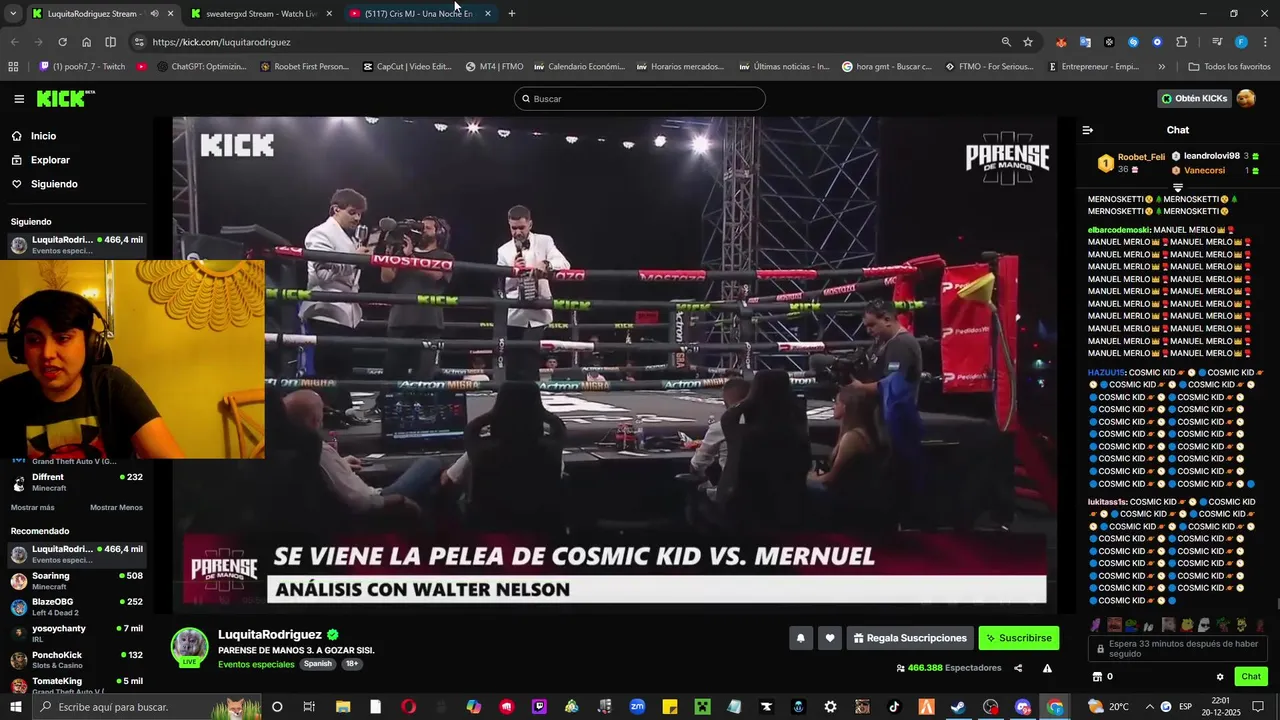This screenshot has height=720, width=1280.
Task: Open pooh7_7 Twitch bookmark
Action: click(82, 67)
